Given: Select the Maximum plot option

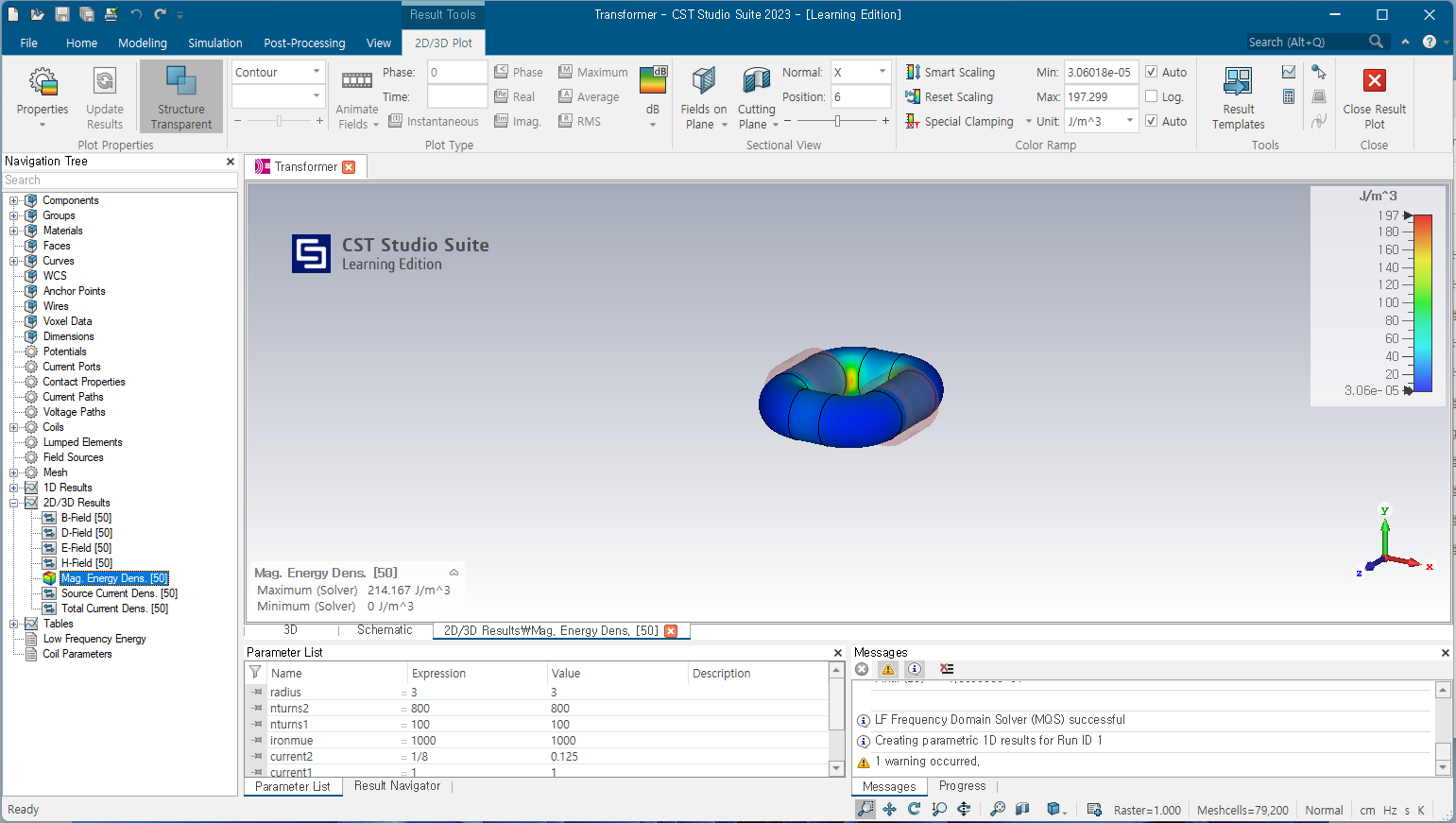Looking at the screenshot, I should click(593, 72).
